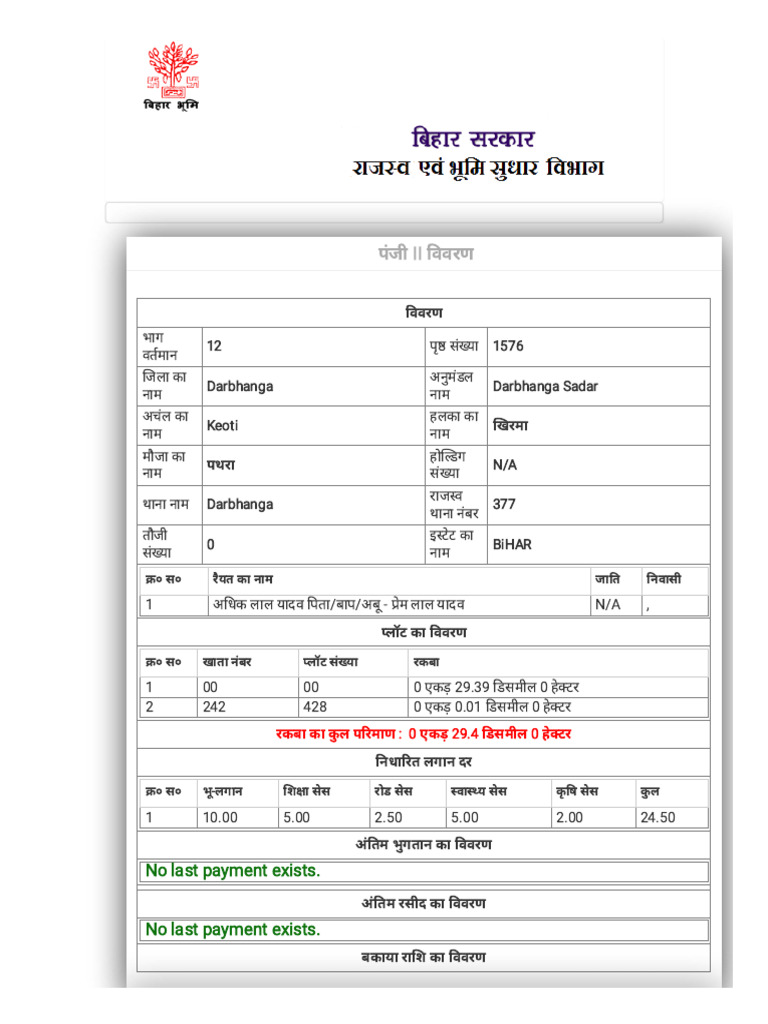Click the empty bar below the header
Viewport: 768px width, 1024px height.
pos(384,212)
